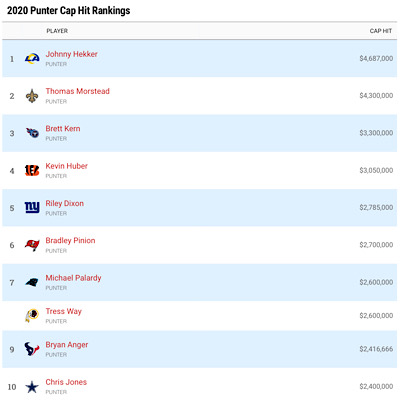The image size is (400, 405).
Task: Sort by the CAP HIT column header
Action: tap(381, 31)
